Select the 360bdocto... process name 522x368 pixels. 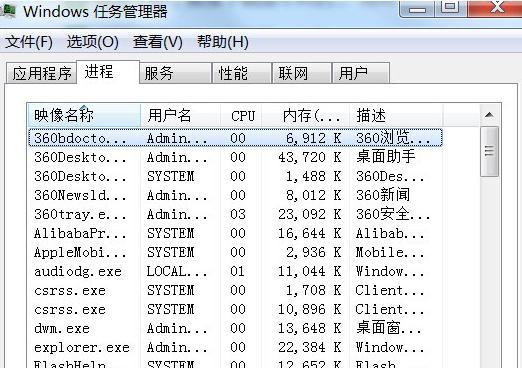click(80, 138)
